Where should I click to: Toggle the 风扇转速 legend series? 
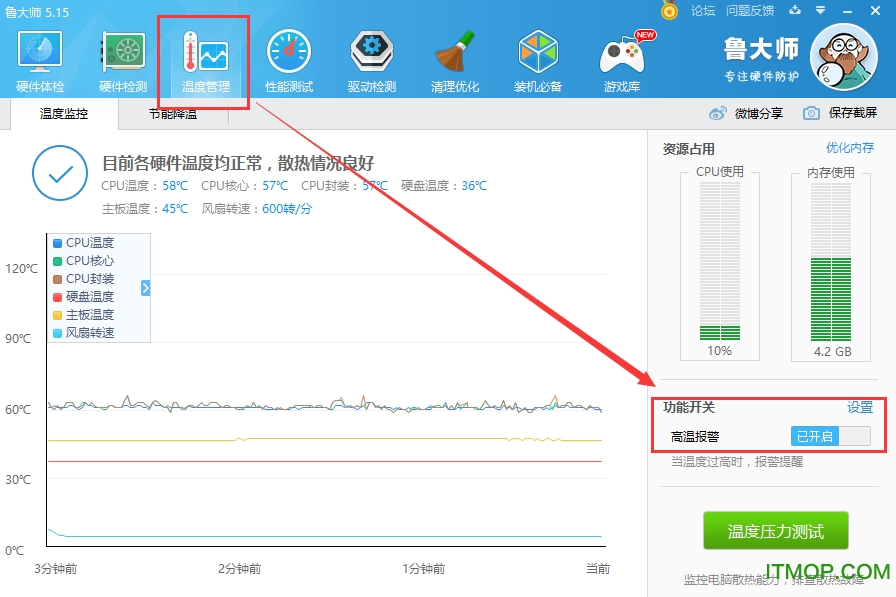83,332
